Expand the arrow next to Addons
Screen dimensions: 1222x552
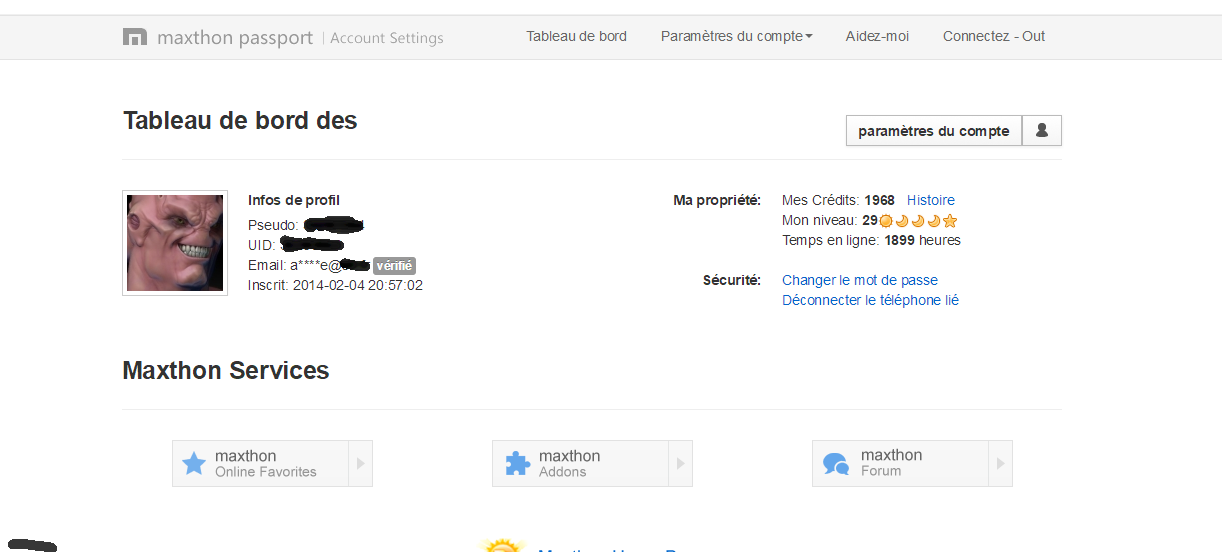tap(681, 463)
